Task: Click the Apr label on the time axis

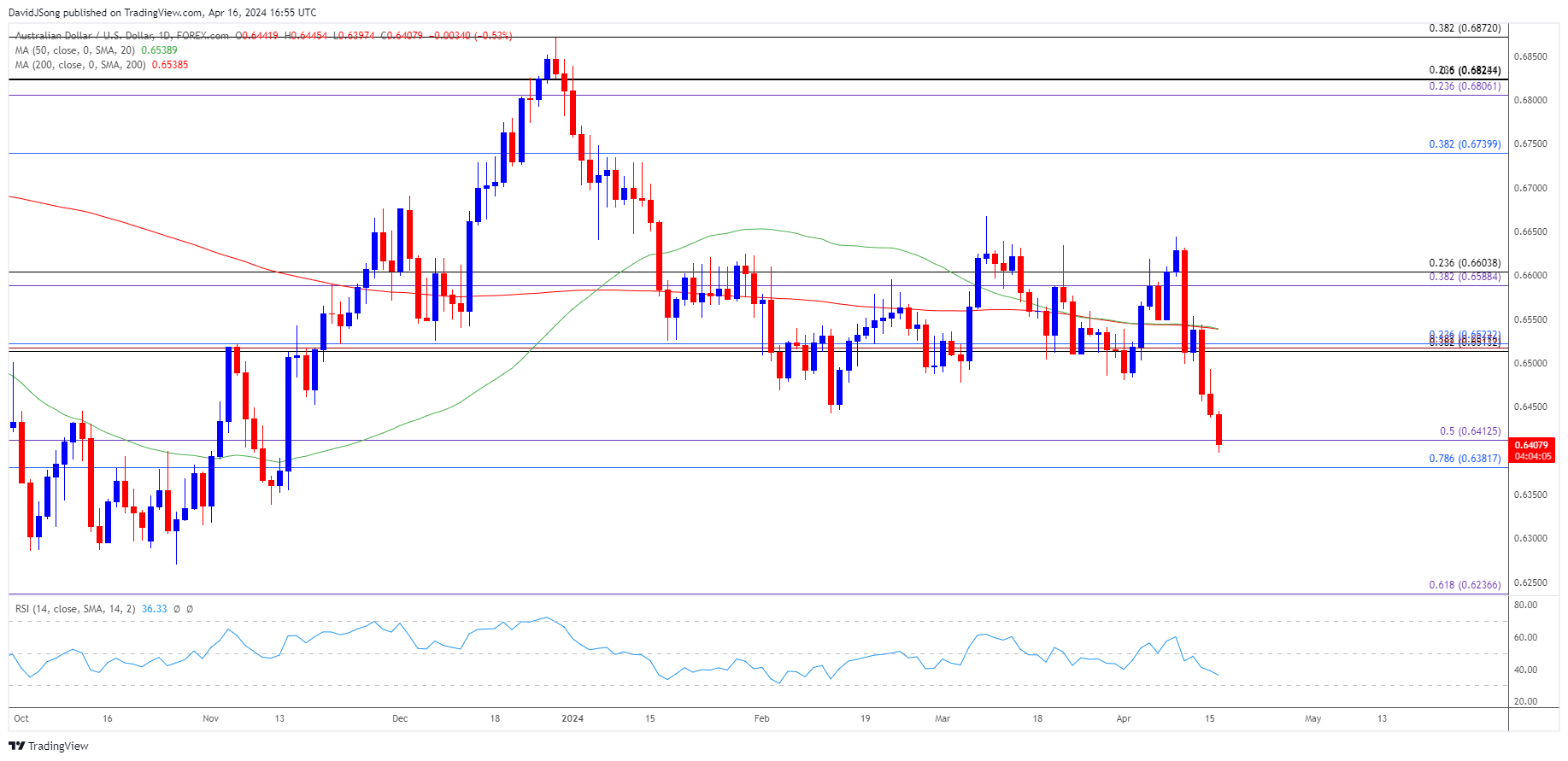Action: [x=1124, y=719]
